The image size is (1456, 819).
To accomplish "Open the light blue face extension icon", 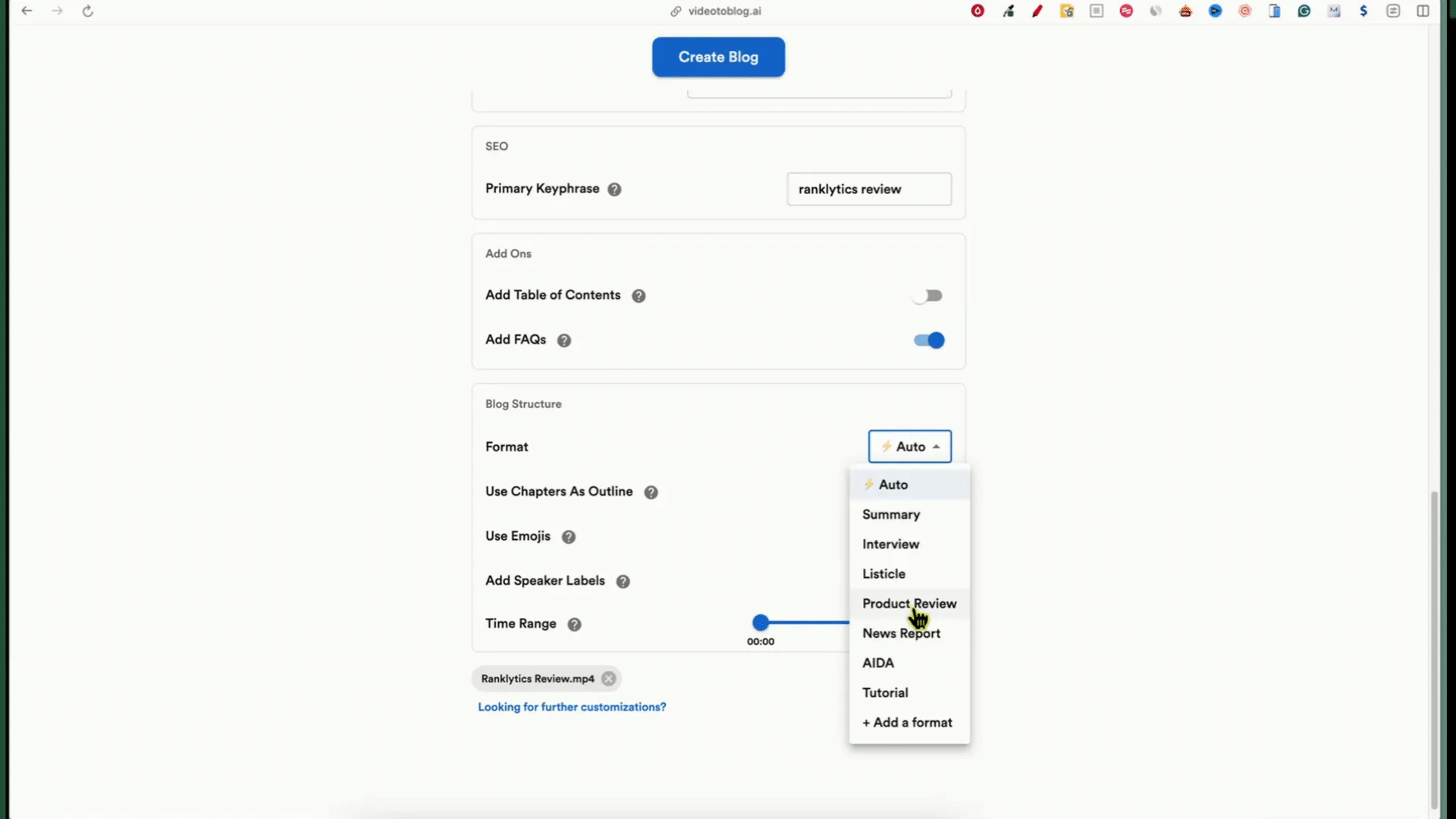I will coord(1334,11).
